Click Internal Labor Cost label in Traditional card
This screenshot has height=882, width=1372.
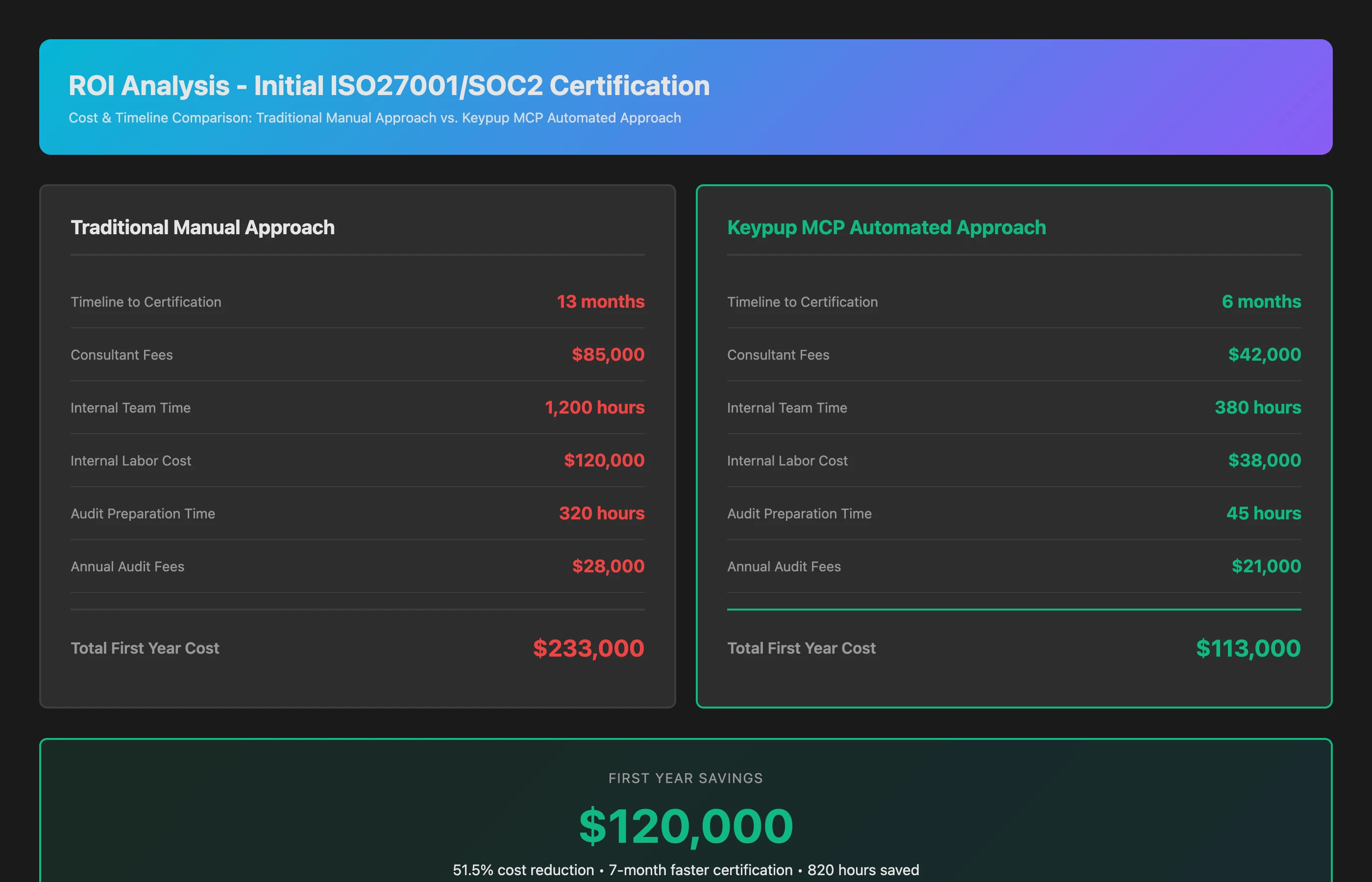coord(130,461)
